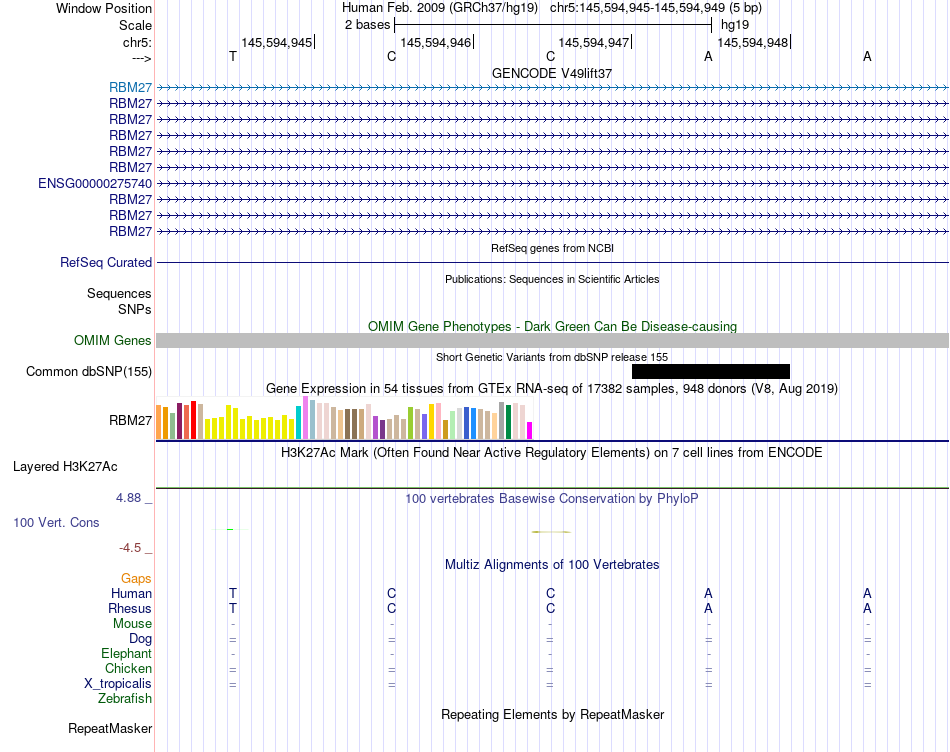
Task: Click the Dog species label
Action: 141,639
